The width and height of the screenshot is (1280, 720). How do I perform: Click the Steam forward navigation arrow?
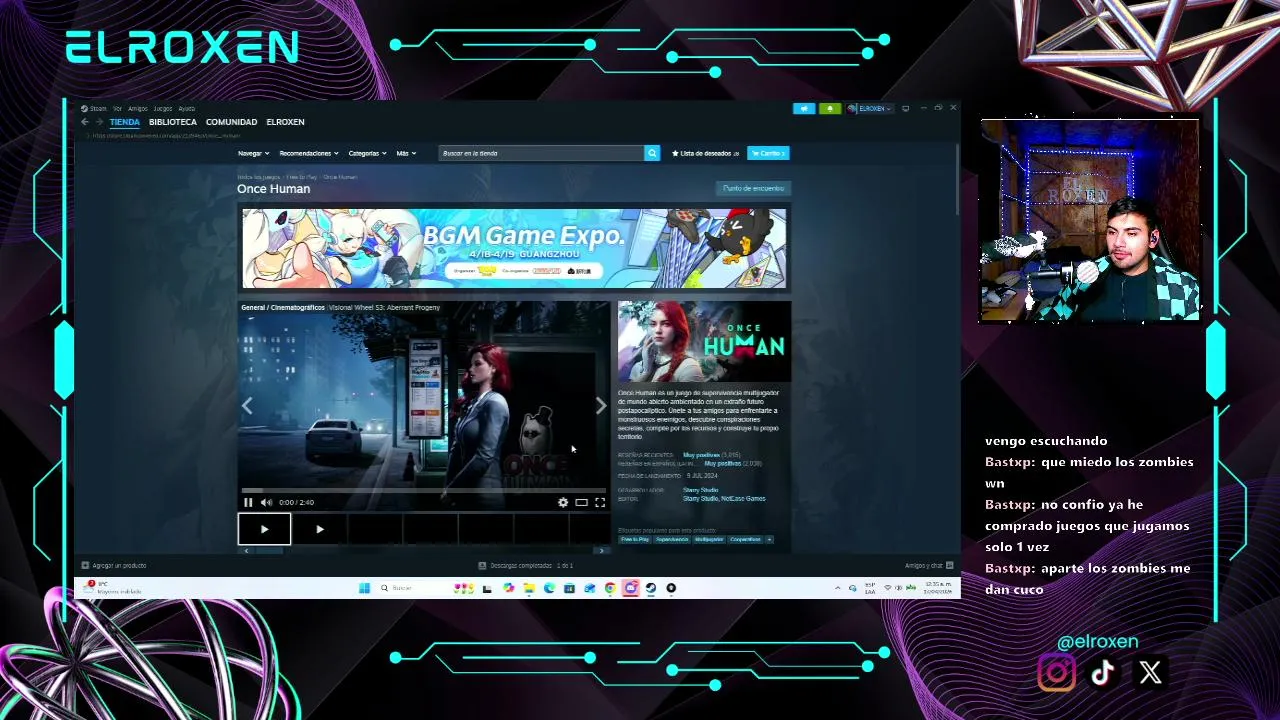click(98, 122)
